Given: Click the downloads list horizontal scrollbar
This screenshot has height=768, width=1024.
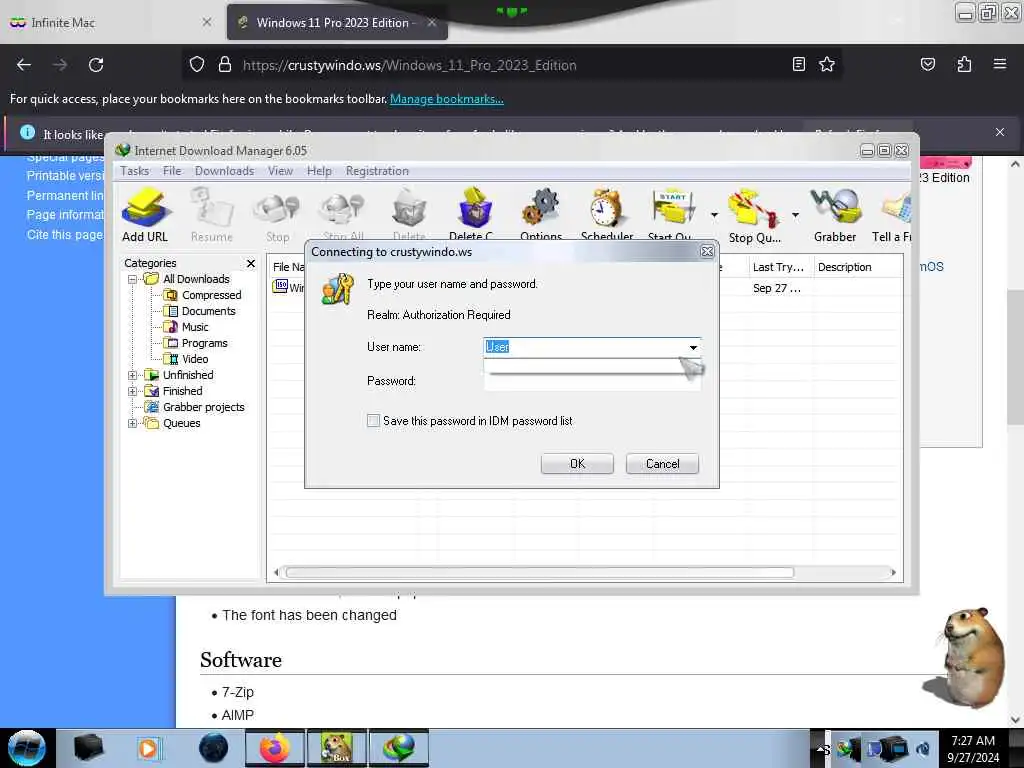Looking at the screenshot, I should coord(539,573).
